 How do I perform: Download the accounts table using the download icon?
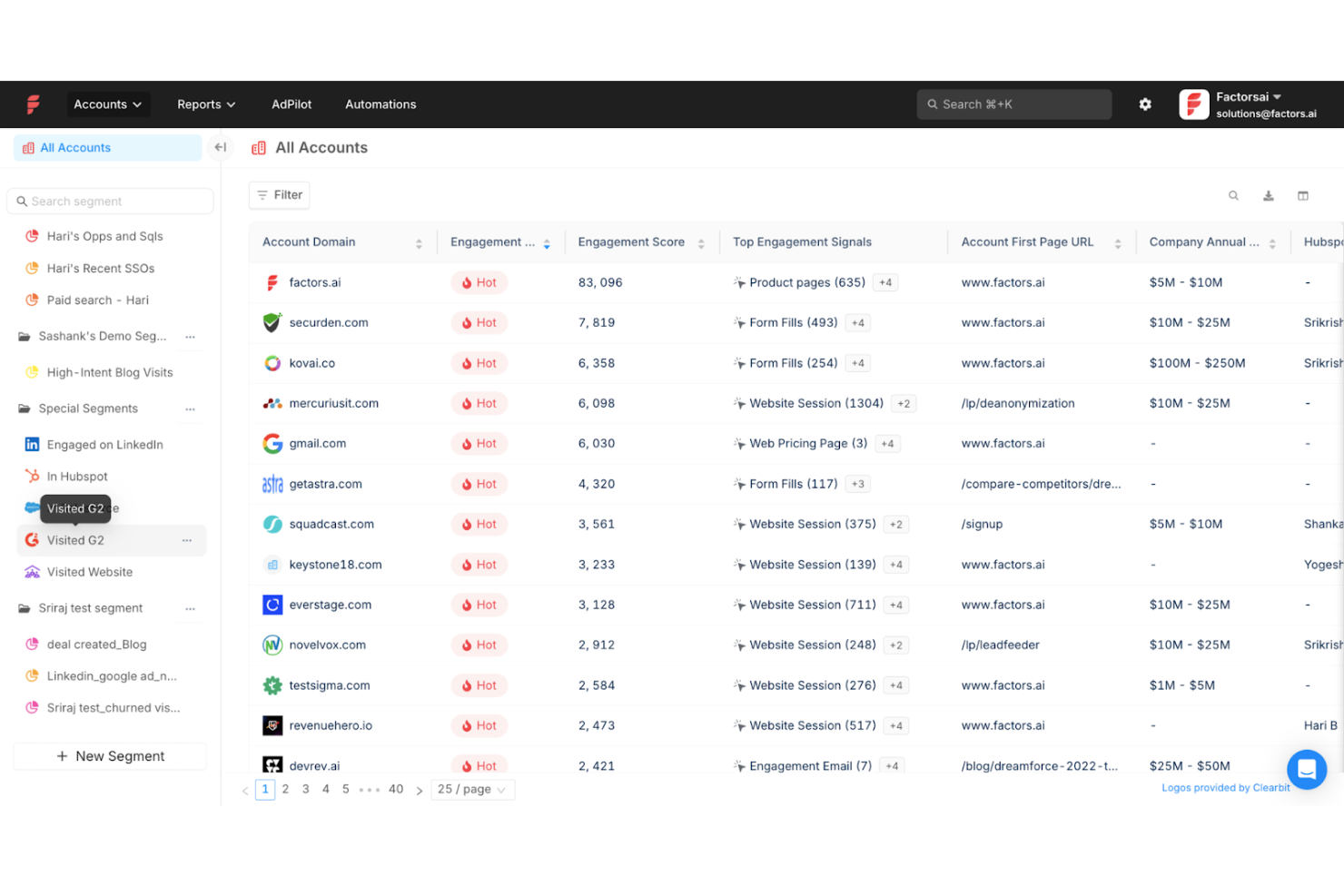[x=1269, y=195]
